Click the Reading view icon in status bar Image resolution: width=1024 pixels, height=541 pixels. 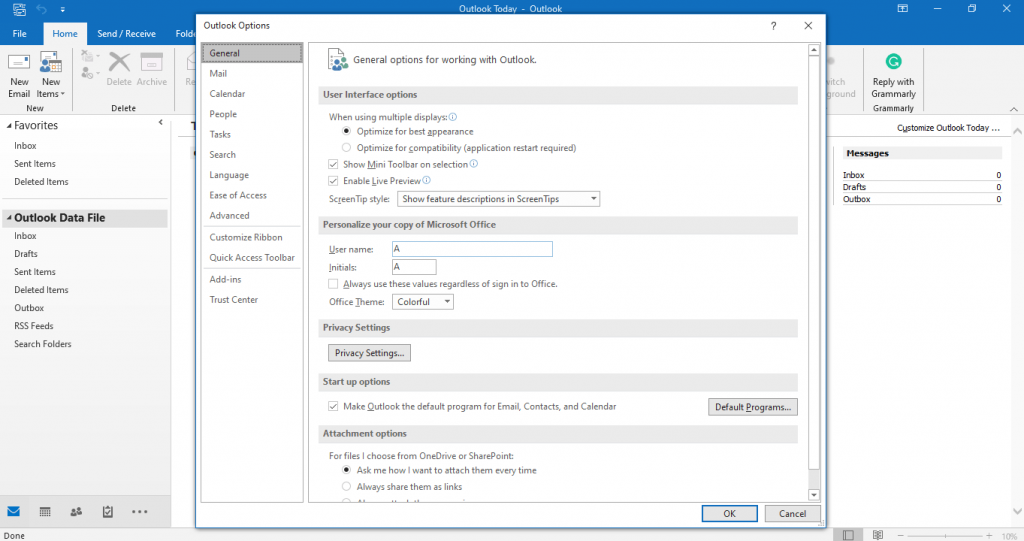point(878,535)
